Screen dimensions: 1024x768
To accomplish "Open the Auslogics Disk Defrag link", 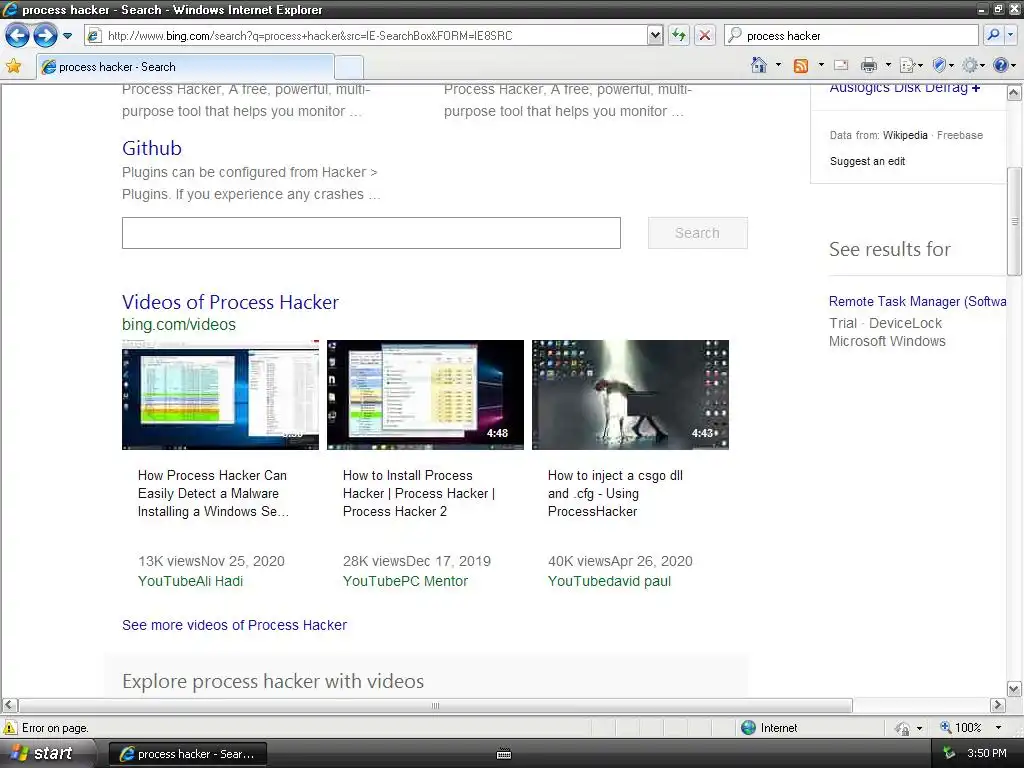I will [904, 89].
